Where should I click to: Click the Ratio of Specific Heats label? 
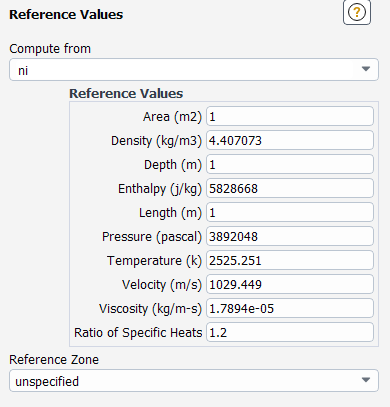pyautogui.click(x=138, y=333)
